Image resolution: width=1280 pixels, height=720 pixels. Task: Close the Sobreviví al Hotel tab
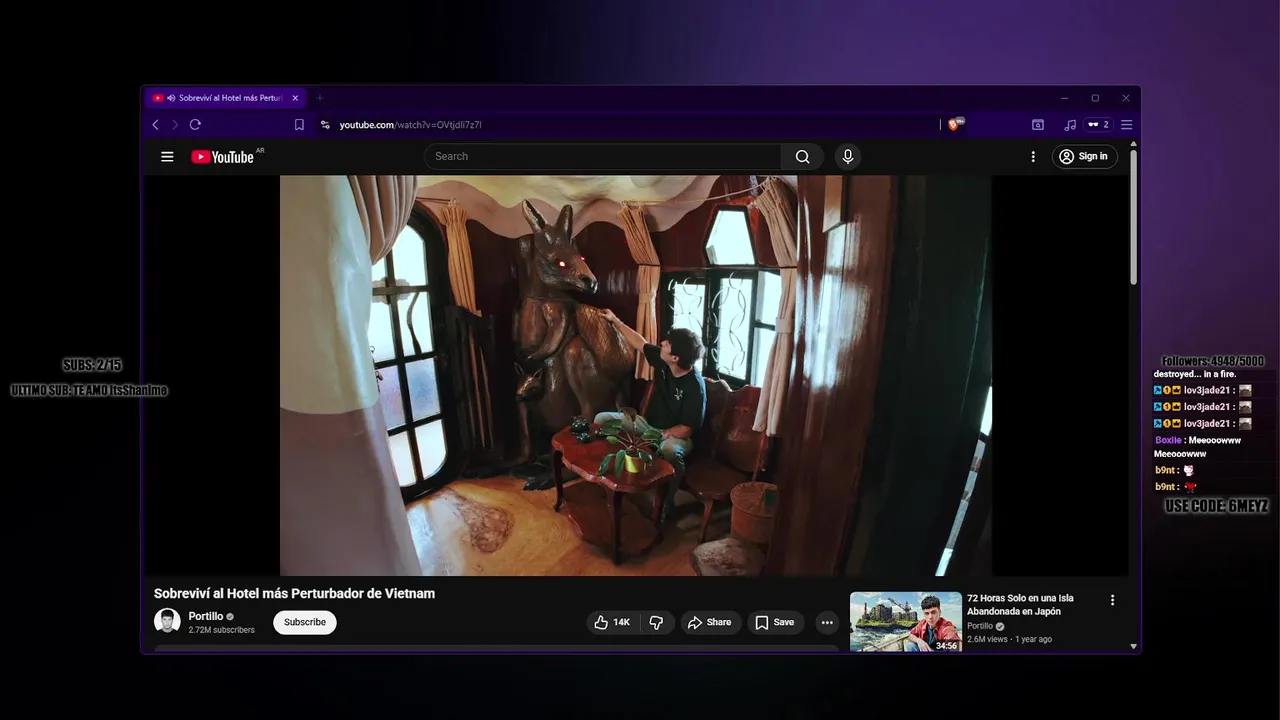[295, 98]
